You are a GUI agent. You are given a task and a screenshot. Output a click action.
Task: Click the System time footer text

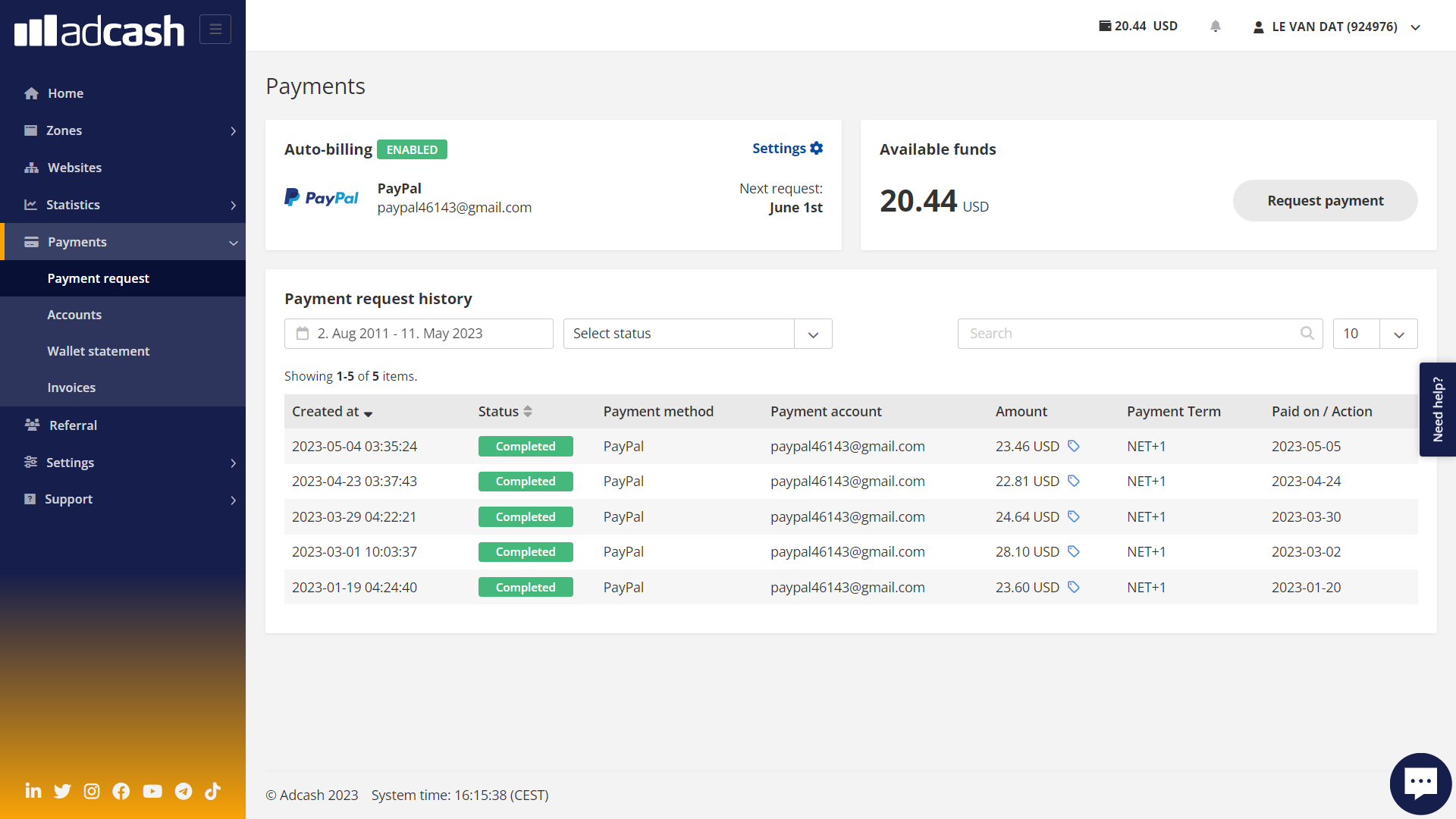(x=460, y=795)
